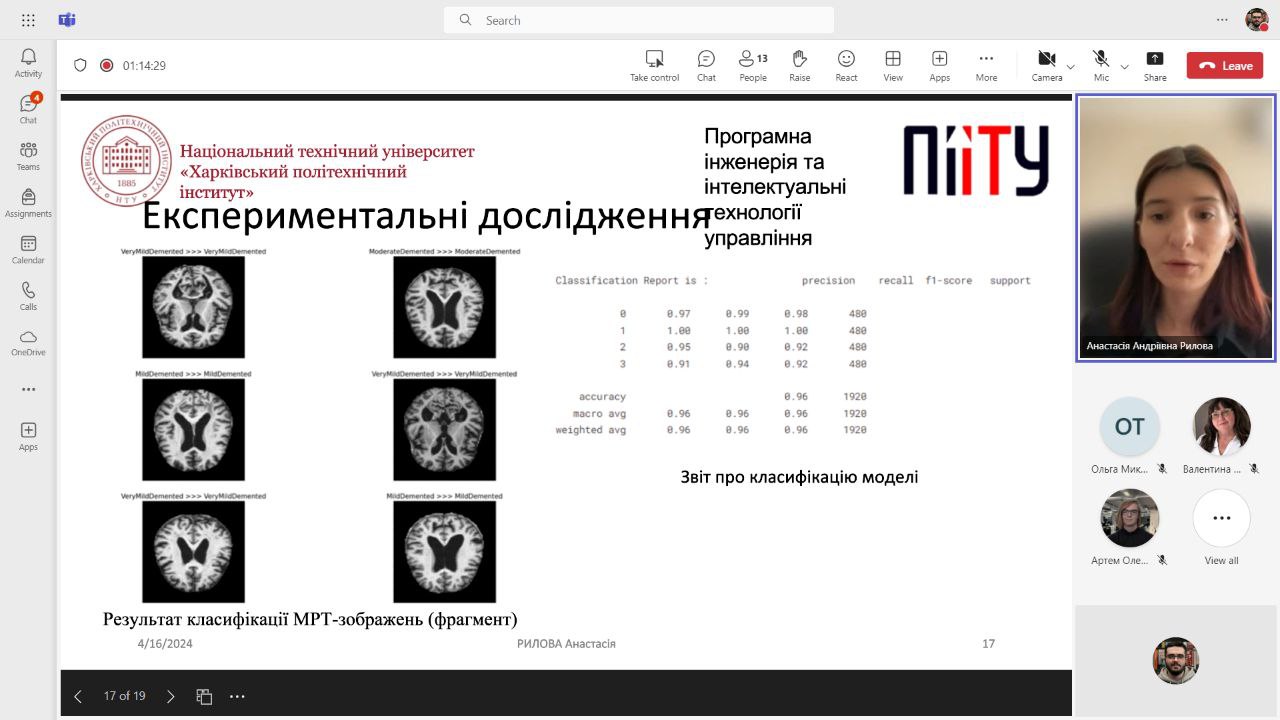1280x720 pixels.
Task: Open the Chat panel in meeting toolbar
Action: pyautogui.click(x=706, y=65)
